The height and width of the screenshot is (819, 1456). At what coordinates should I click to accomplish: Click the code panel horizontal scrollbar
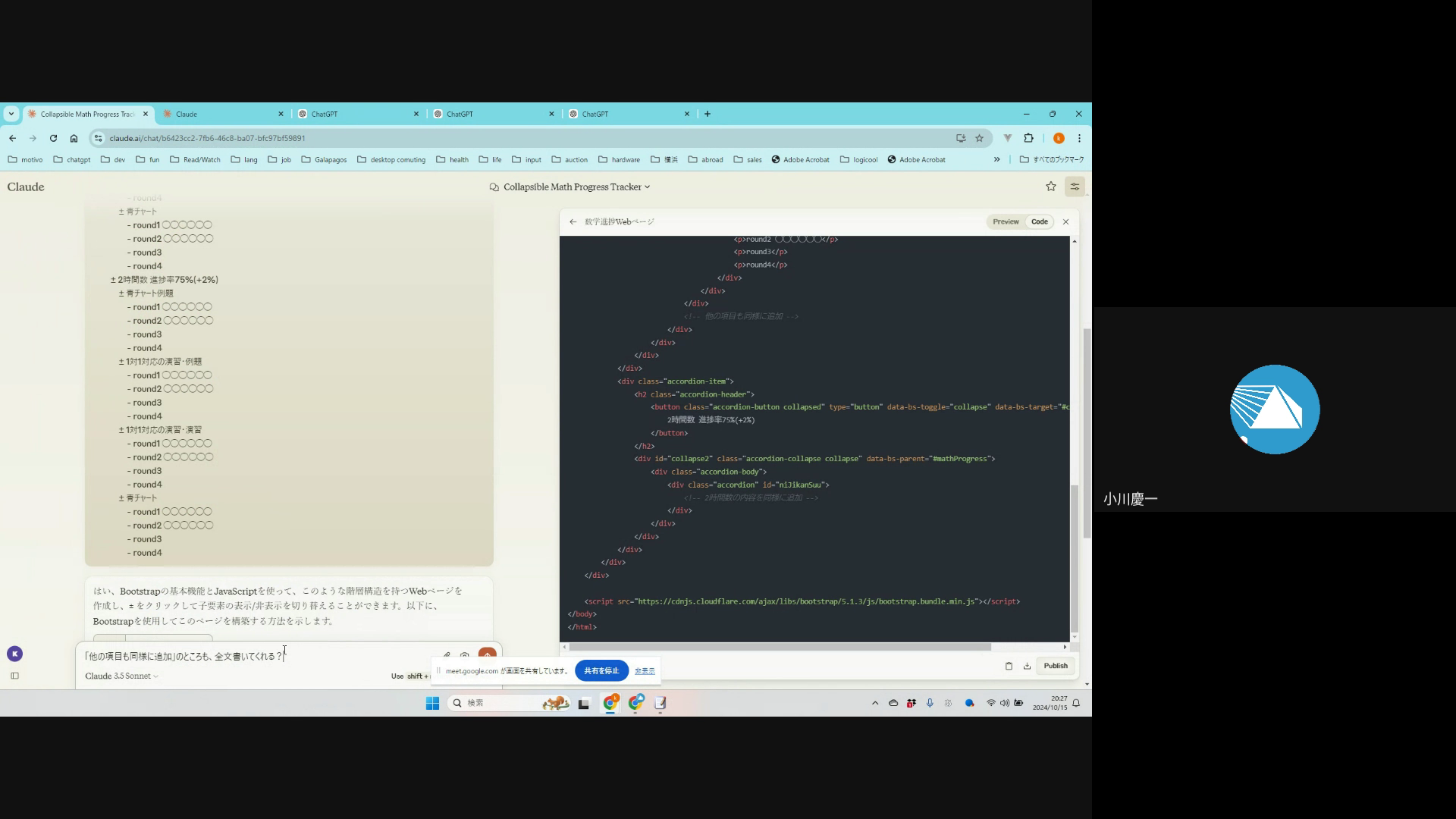pos(780,647)
